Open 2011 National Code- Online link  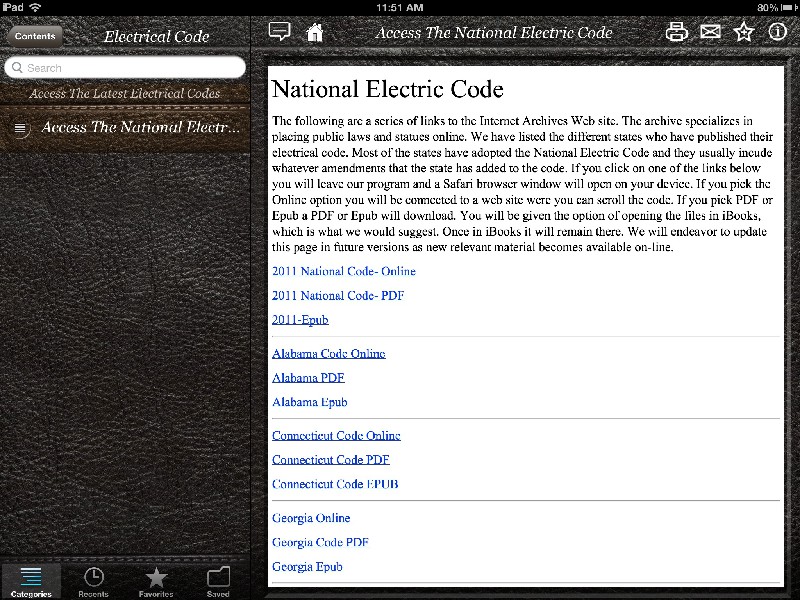343,271
